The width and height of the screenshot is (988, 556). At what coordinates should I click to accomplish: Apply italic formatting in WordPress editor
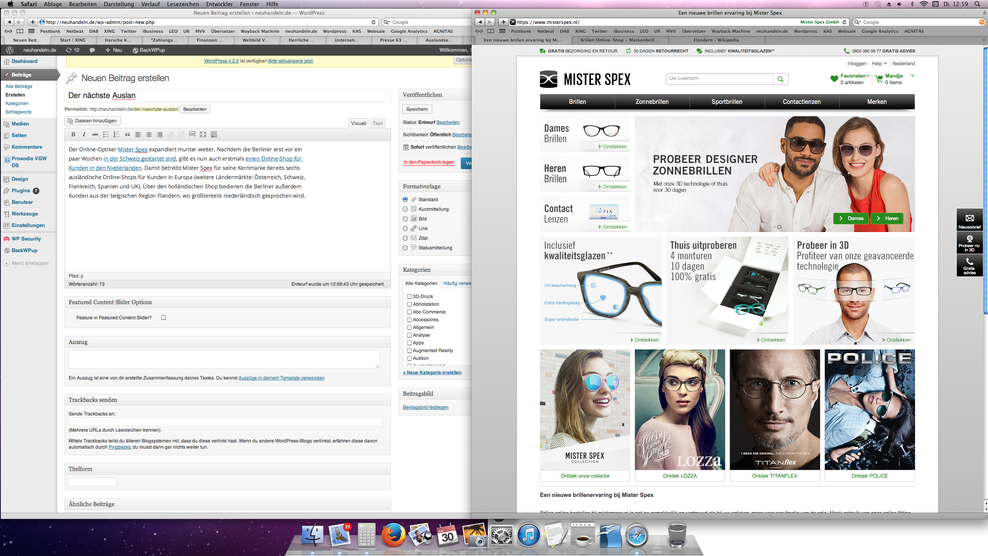point(84,134)
